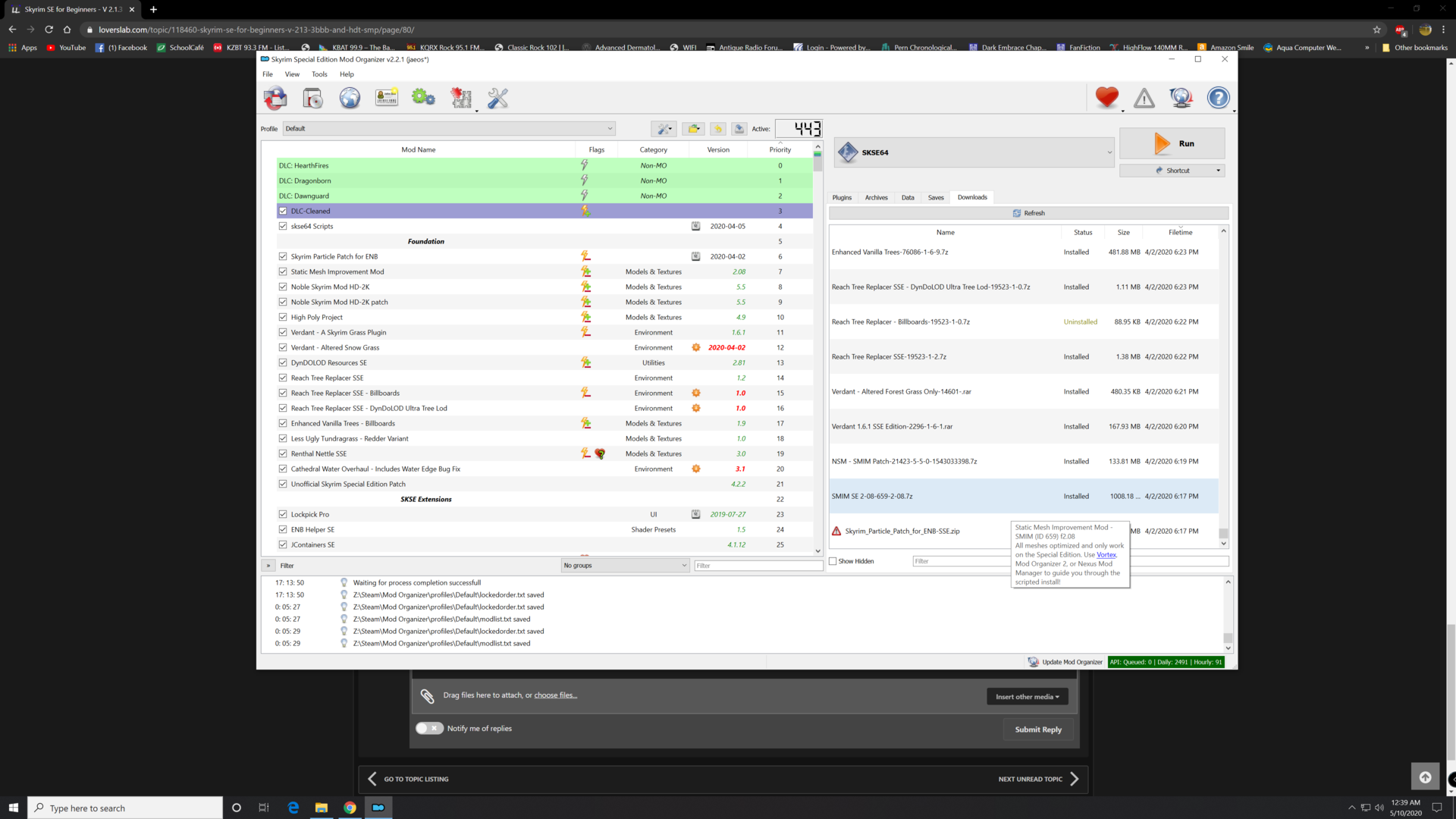Viewport: 1456px width, 819px height.
Task: Disable Static Mesh Improvement Mod checkbox
Action: coord(283,271)
